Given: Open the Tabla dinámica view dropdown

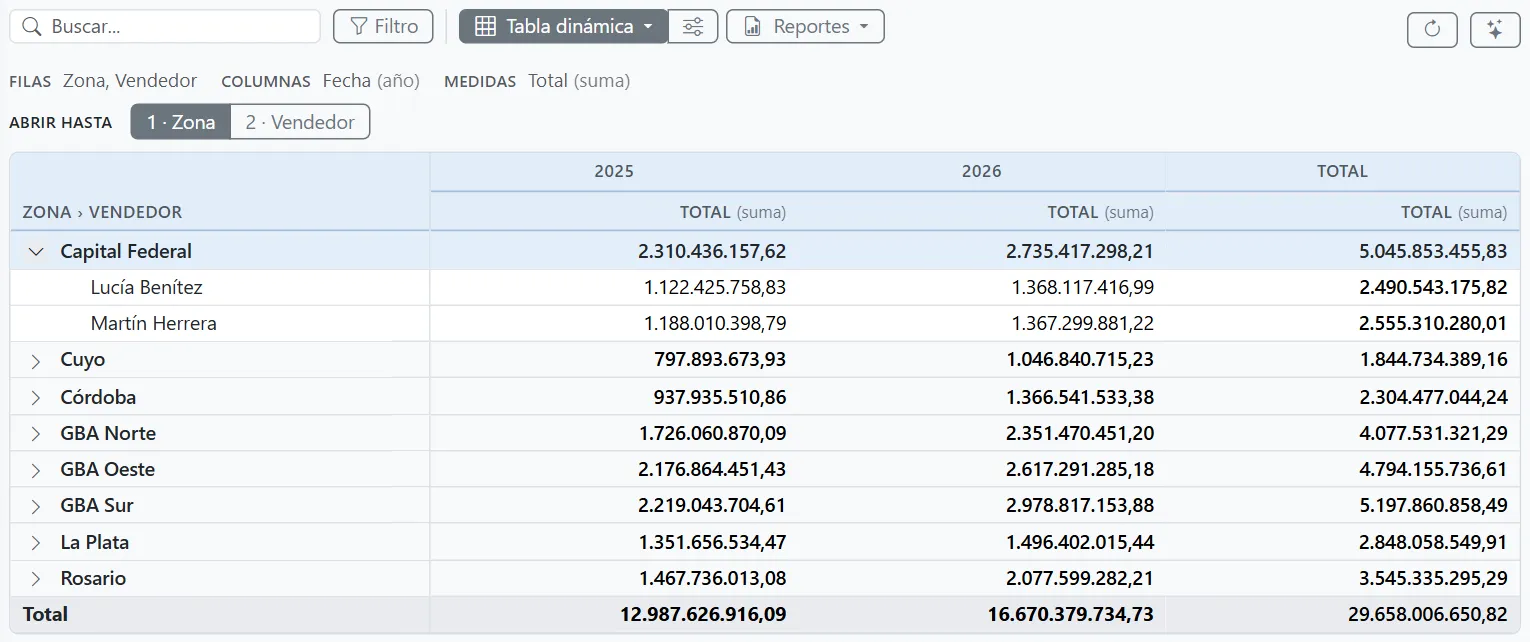Looking at the screenshot, I should [x=563, y=27].
